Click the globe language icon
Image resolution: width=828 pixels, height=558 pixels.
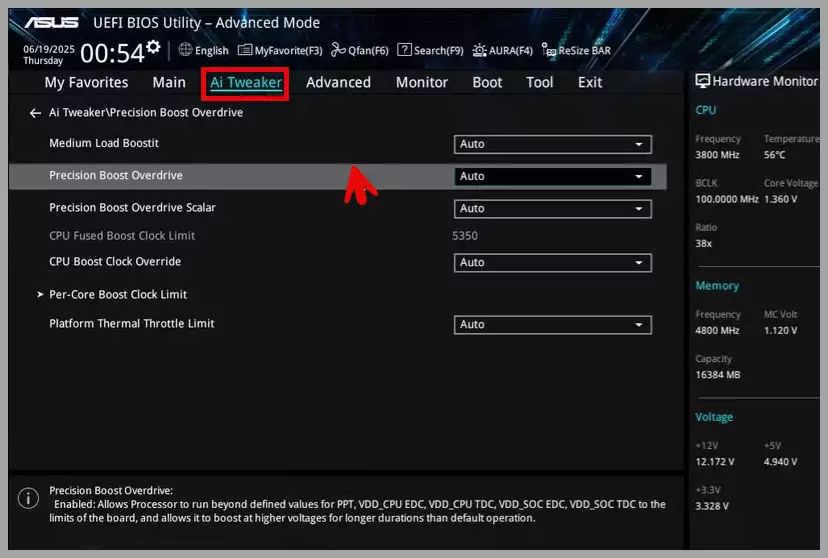coord(185,50)
